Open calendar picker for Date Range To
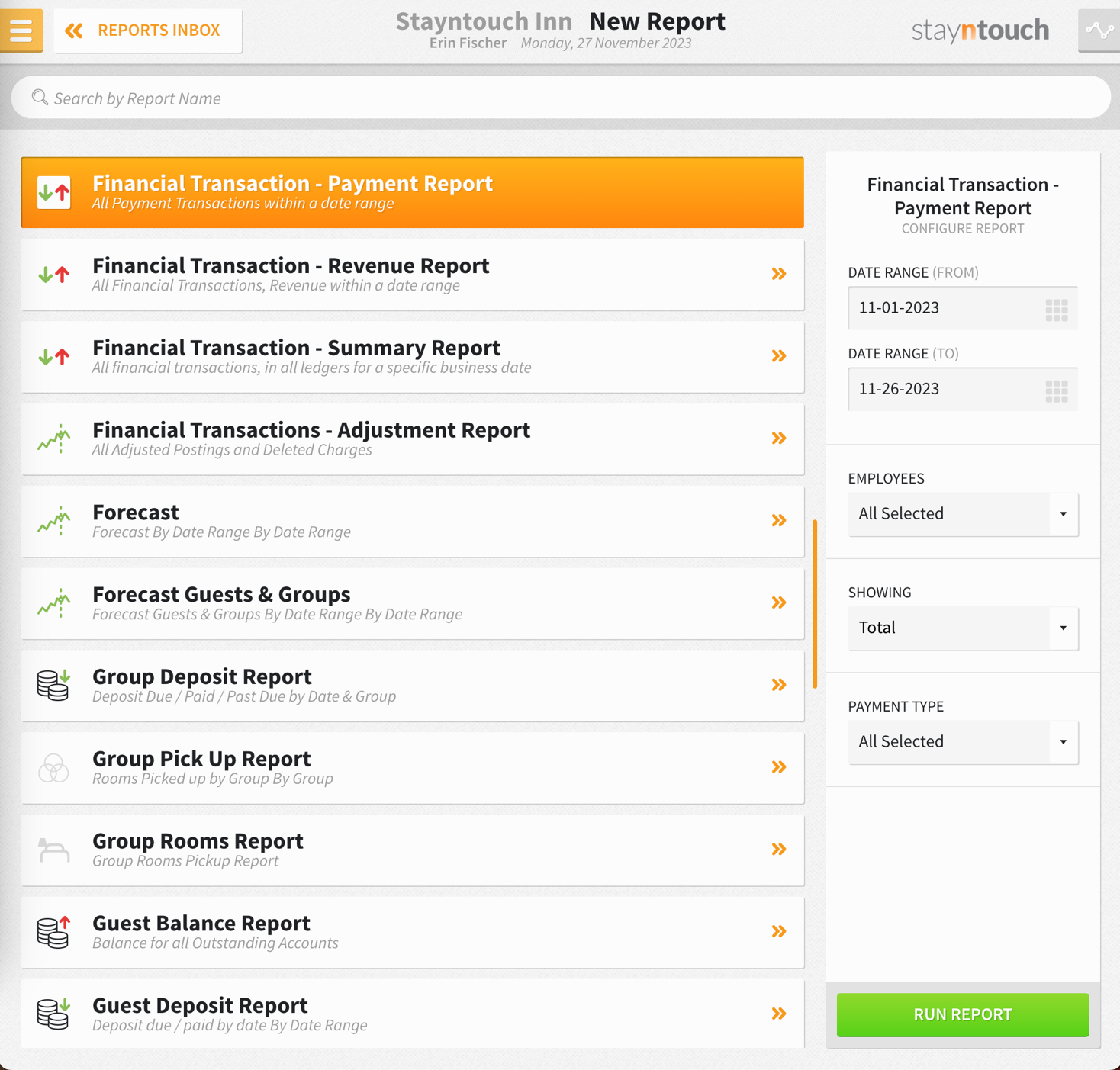Image resolution: width=1120 pixels, height=1070 pixels. [1057, 390]
